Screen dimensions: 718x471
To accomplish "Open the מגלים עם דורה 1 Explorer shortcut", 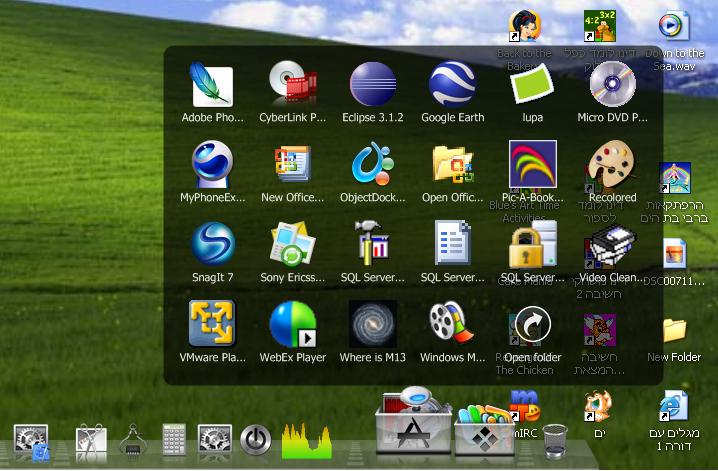I will pos(674,406).
